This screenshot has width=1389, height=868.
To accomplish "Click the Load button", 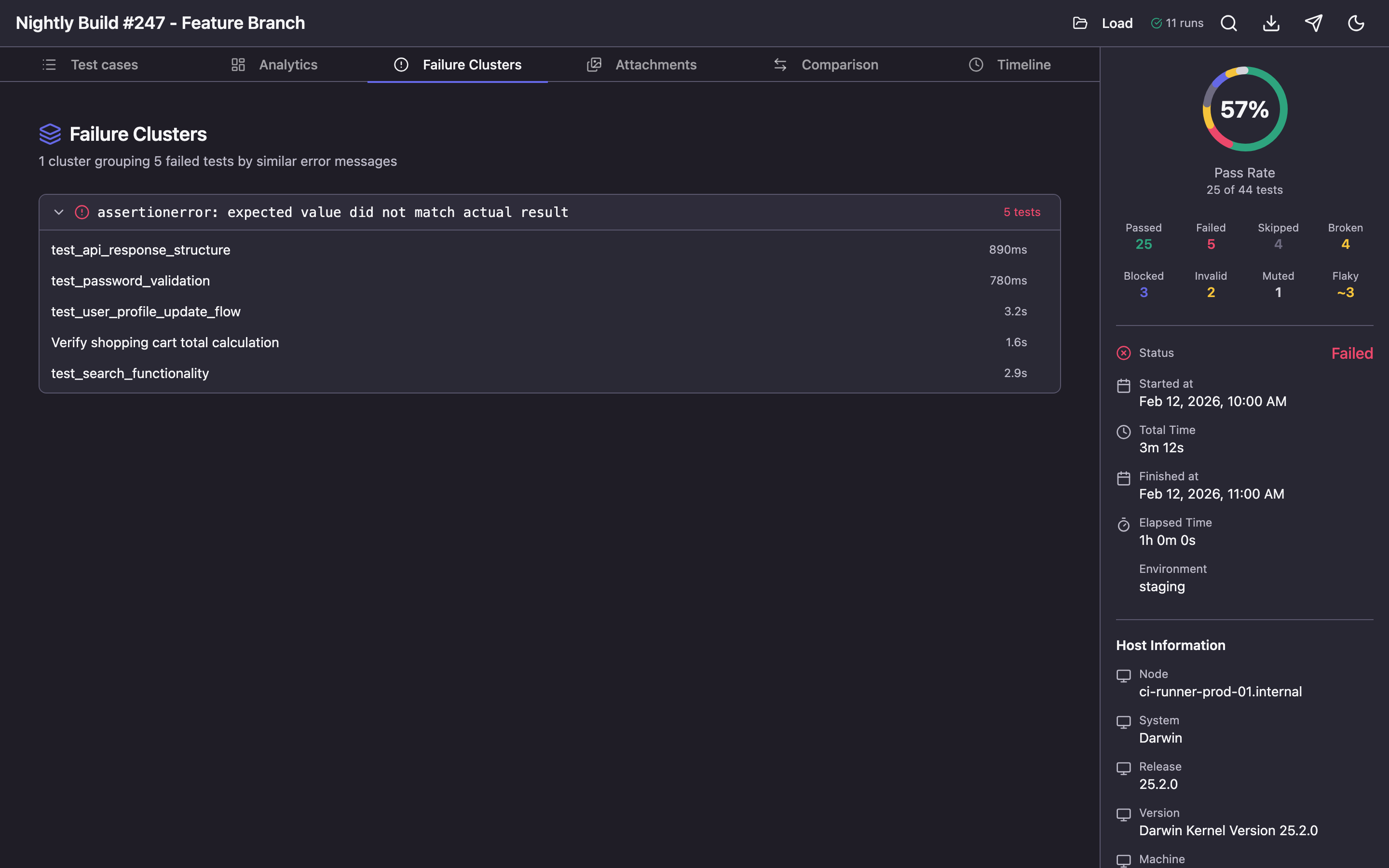I will pos(1117,23).
